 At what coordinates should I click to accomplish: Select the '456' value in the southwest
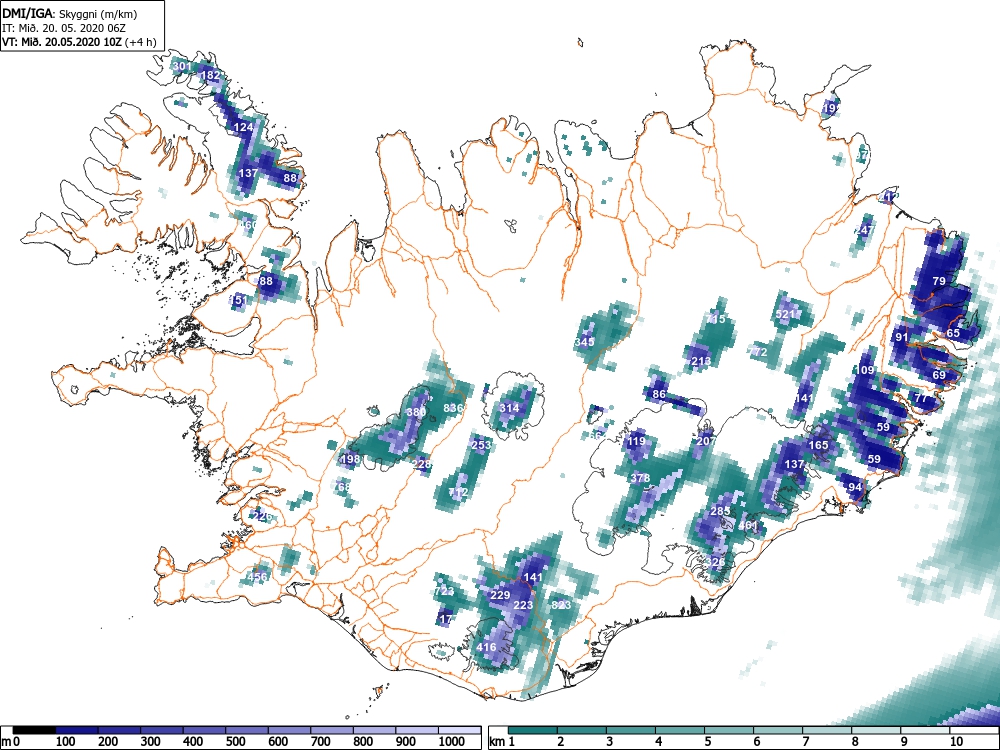[257, 577]
